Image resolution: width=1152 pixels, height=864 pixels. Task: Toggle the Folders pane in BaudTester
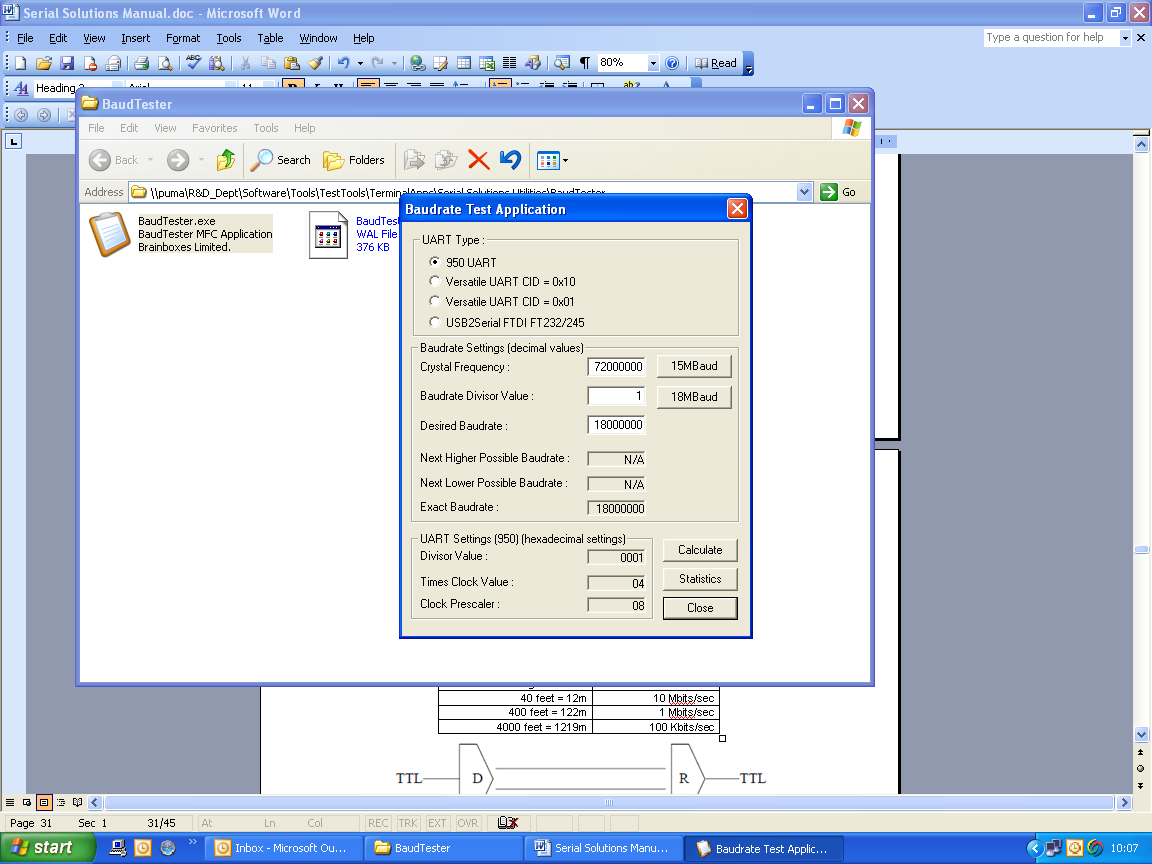point(355,160)
